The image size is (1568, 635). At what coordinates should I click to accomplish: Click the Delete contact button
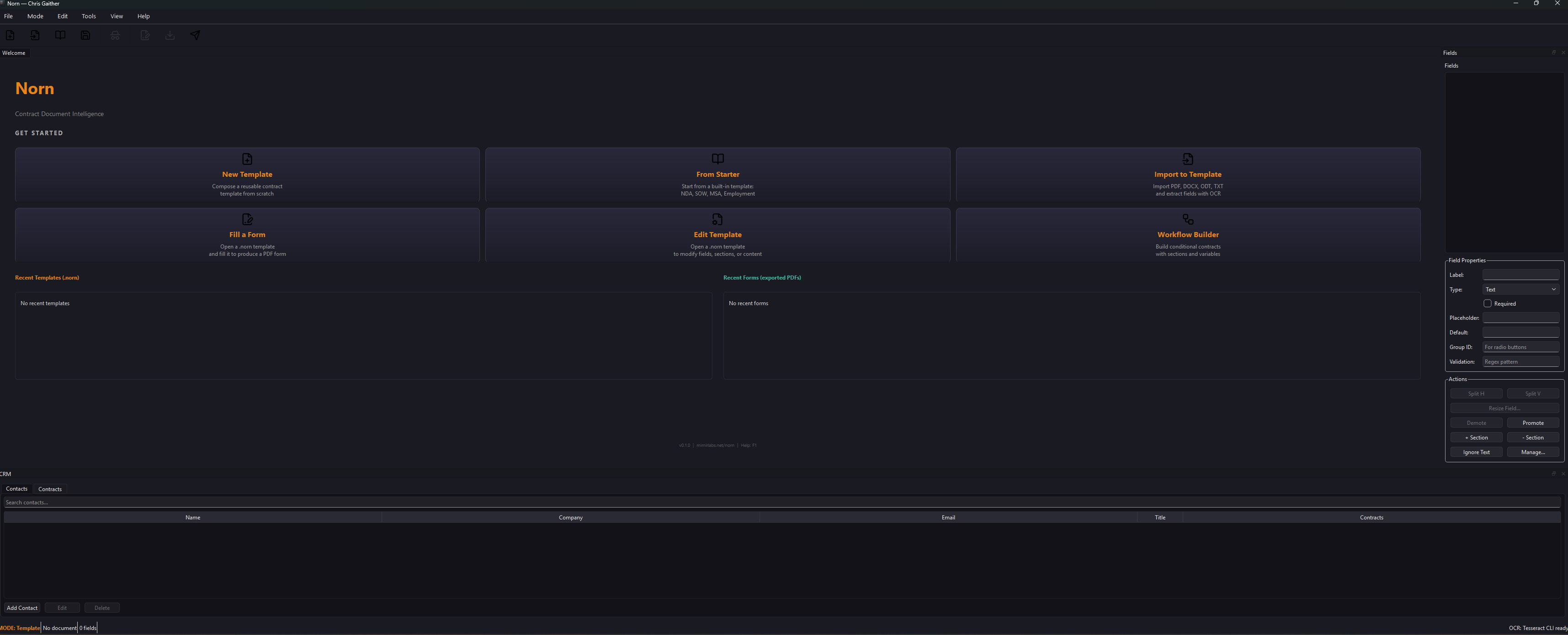pos(102,608)
